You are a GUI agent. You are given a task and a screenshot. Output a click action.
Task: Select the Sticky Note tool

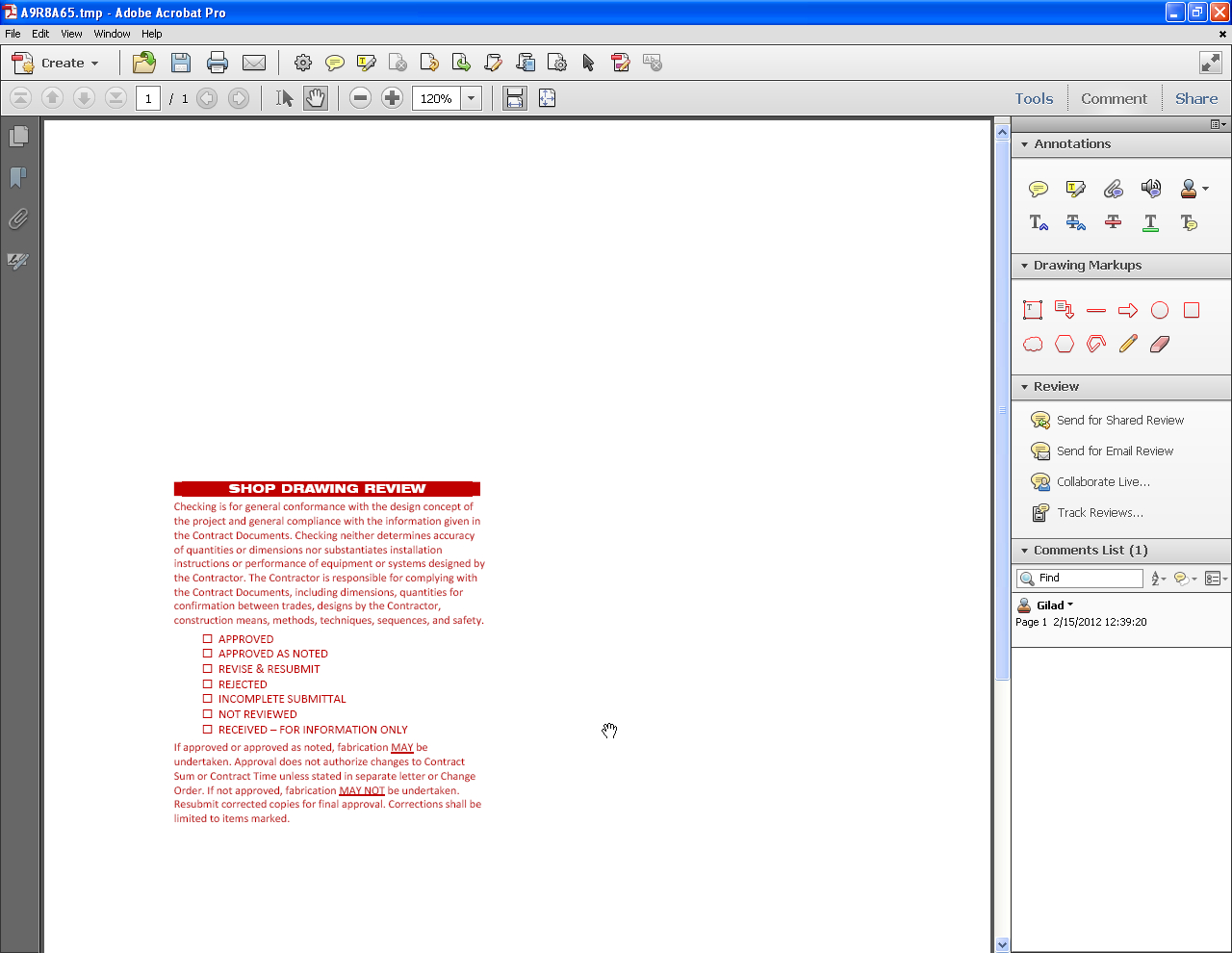(x=1038, y=189)
